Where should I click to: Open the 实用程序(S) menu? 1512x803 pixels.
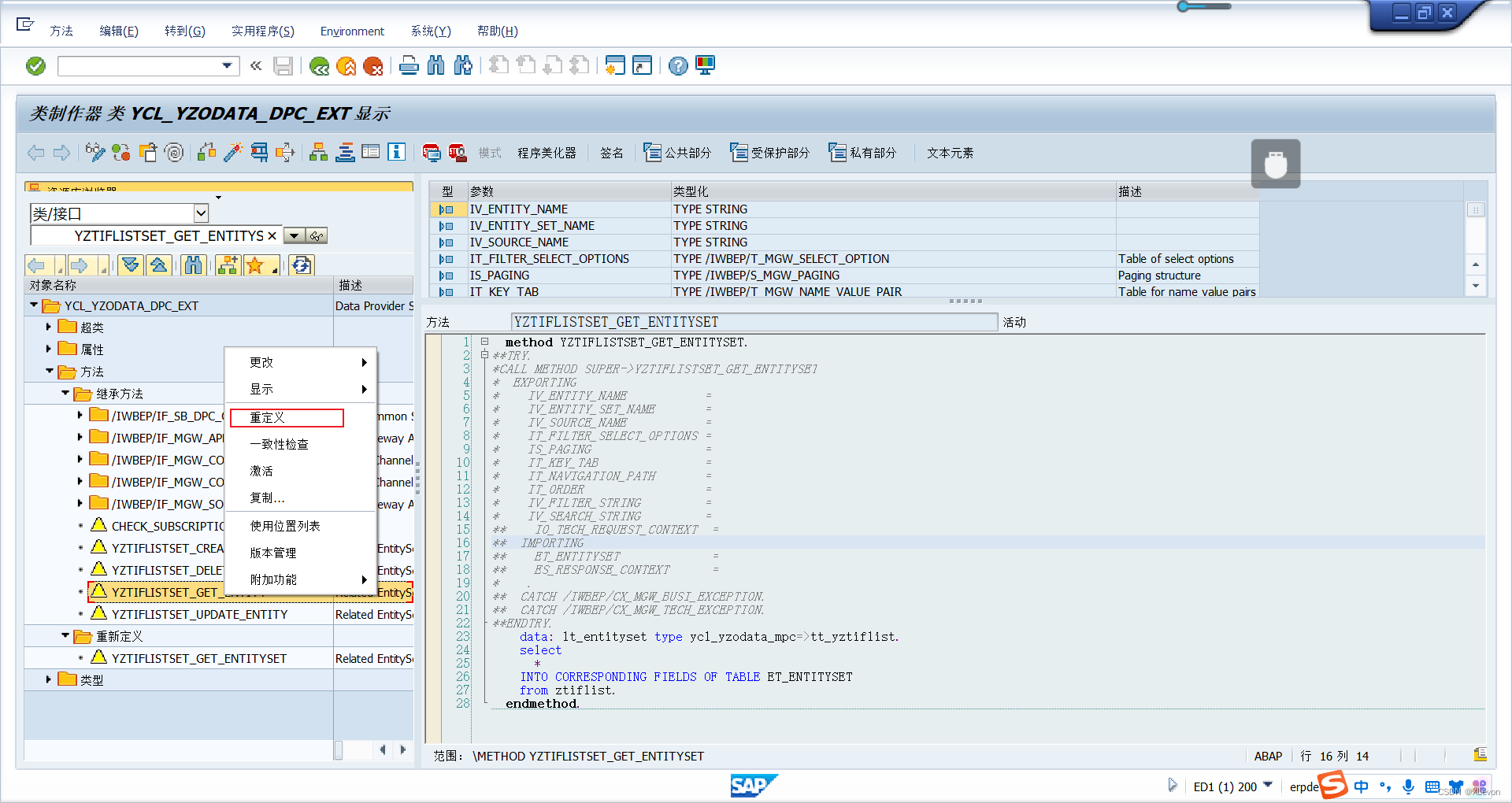pos(263,31)
